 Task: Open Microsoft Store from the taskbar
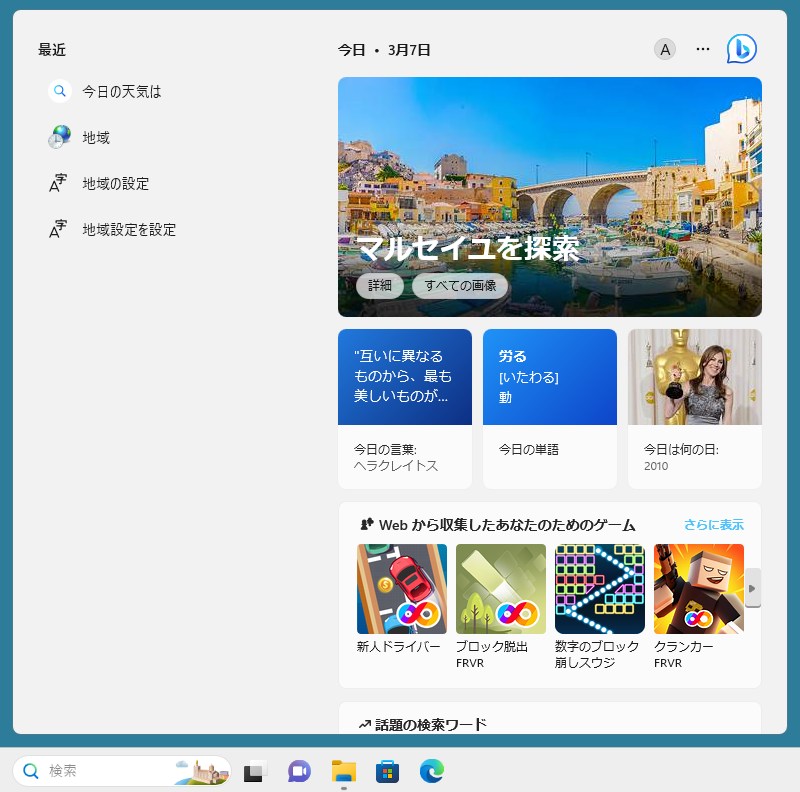tap(386, 771)
